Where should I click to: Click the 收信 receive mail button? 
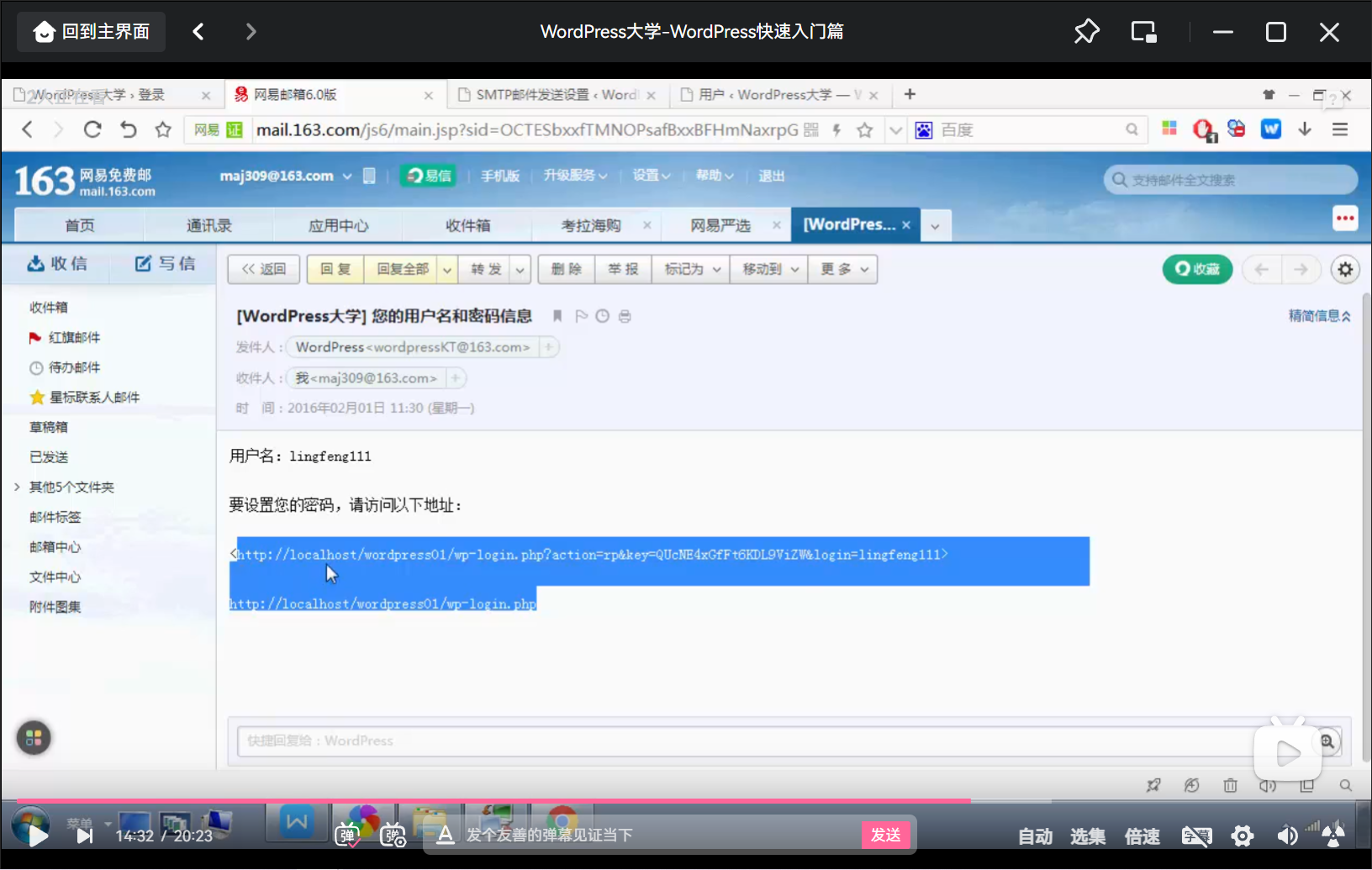[57, 263]
